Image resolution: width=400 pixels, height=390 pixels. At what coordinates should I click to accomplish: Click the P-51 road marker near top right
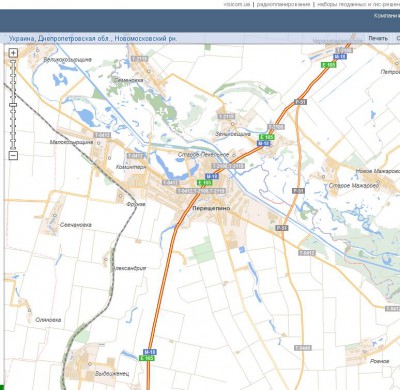(x=300, y=102)
